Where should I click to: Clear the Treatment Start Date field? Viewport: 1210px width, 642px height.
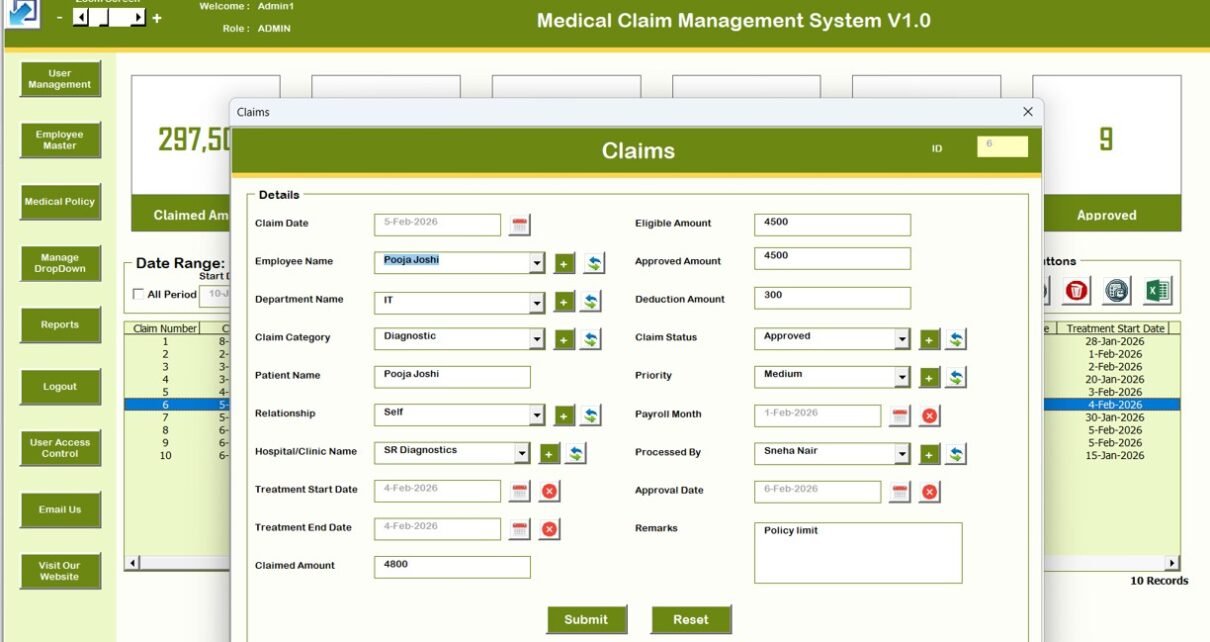click(x=549, y=491)
